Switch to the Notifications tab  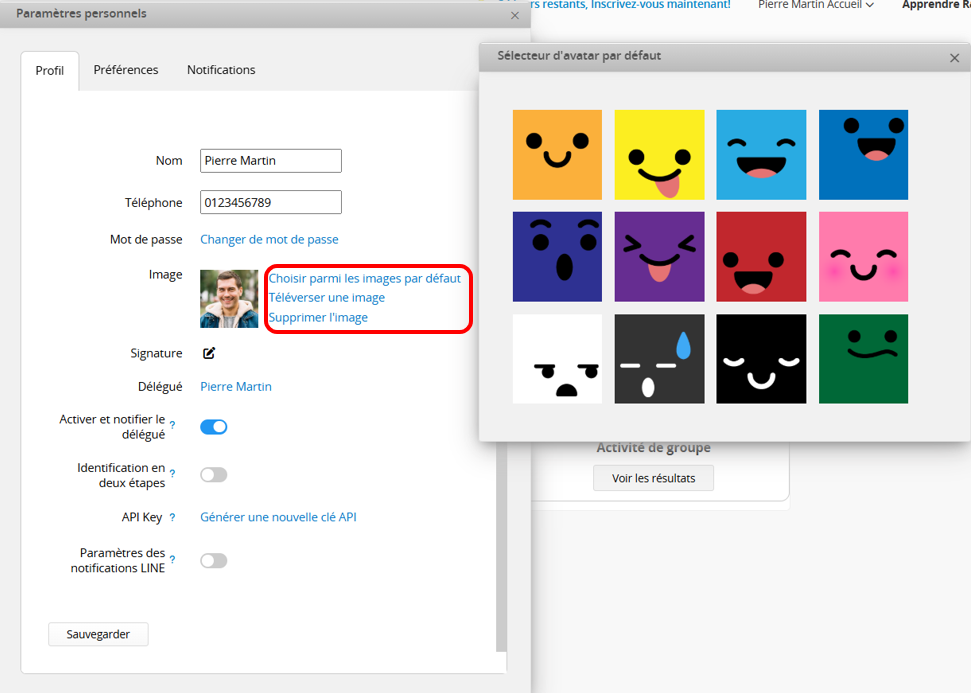221,70
